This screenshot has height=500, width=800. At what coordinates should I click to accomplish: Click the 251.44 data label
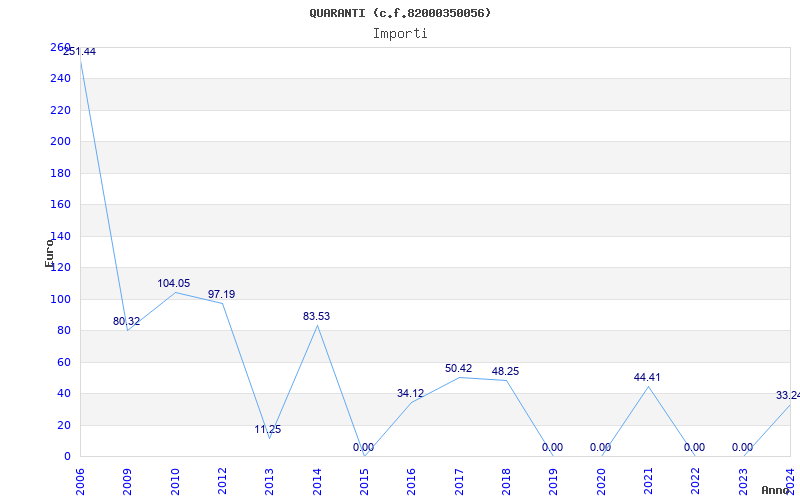pyautogui.click(x=79, y=52)
